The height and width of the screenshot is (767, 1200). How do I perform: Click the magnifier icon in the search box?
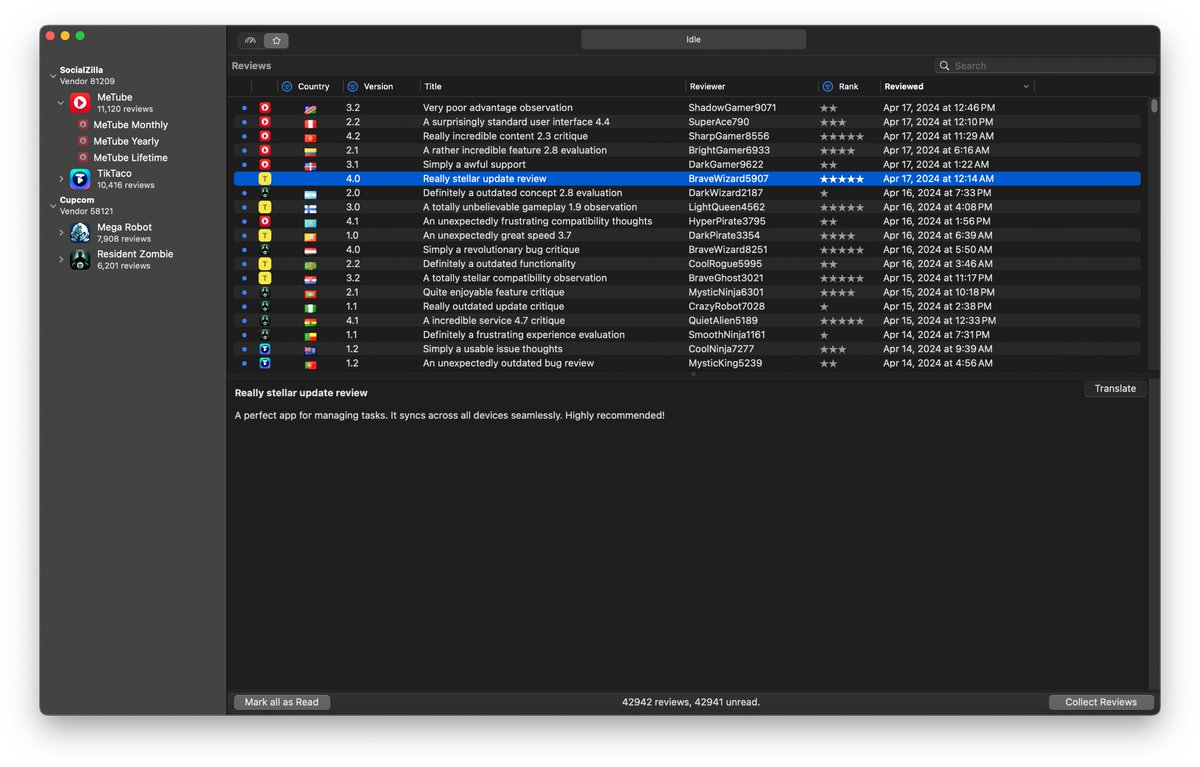tap(945, 66)
